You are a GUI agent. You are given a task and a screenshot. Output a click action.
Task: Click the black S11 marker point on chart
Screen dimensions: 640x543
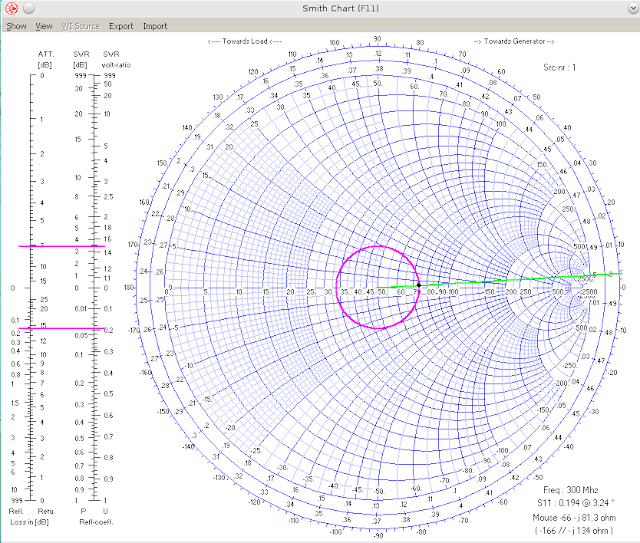pos(419,285)
